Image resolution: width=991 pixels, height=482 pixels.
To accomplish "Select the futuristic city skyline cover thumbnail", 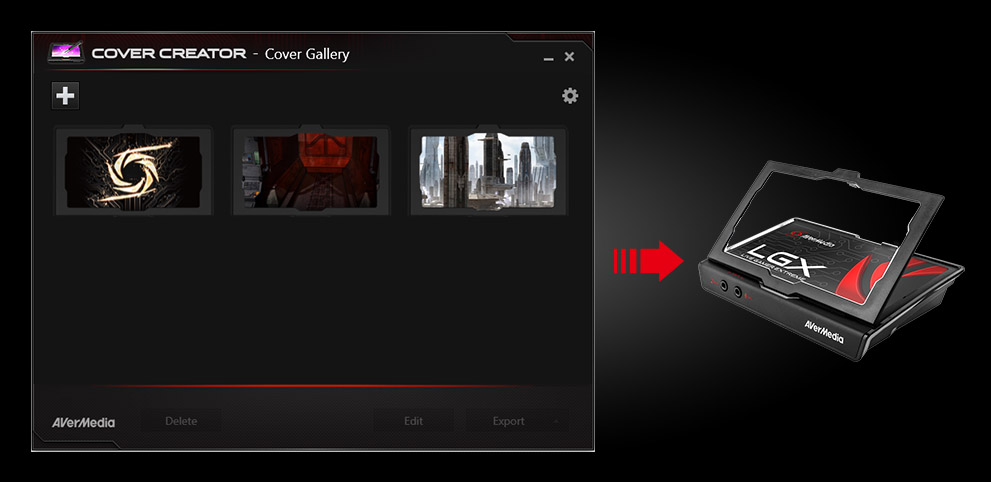I will (x=488, y=171).
